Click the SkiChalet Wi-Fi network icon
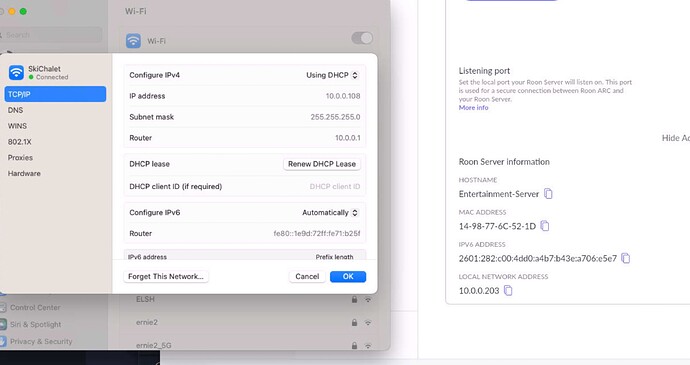 [16, 72]
